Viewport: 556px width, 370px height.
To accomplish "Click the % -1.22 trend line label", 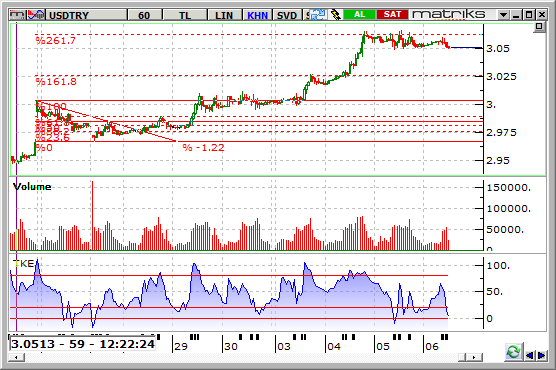I will (x=204, y=148).
